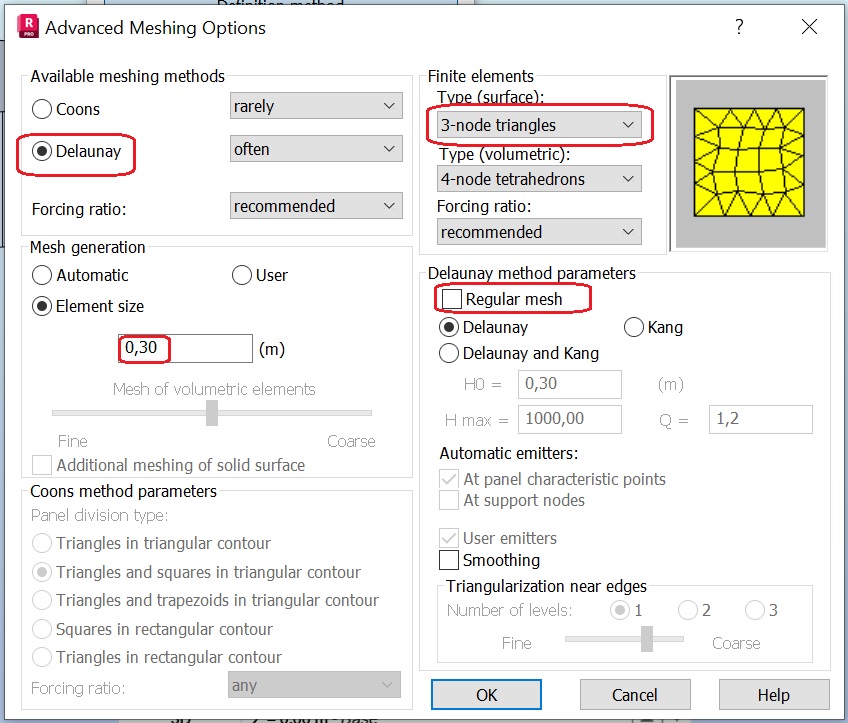Select Triangles in rectangular contour
Image resolution: width=848 pixels, height=723 pixels.
tap(42, 657)
